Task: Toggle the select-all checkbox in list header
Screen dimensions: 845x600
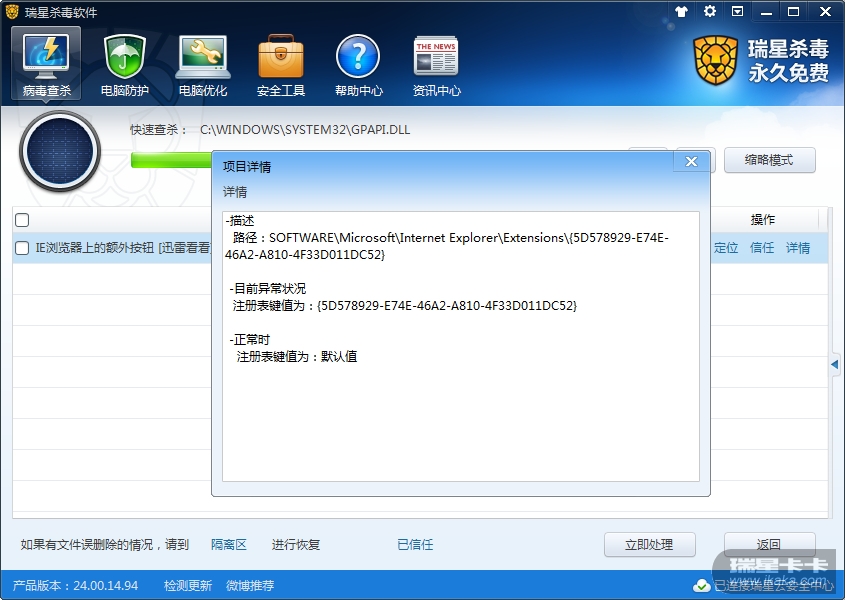Action: pyautogui.click(x=22, y=220)
